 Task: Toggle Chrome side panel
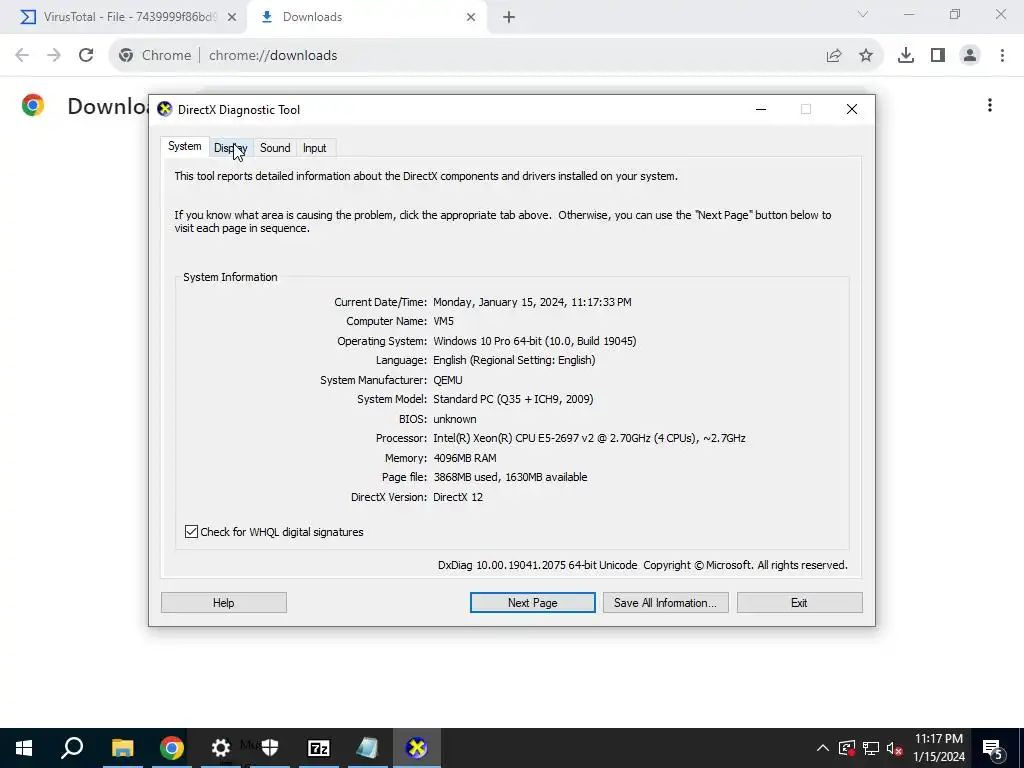[x=938, y=56]
